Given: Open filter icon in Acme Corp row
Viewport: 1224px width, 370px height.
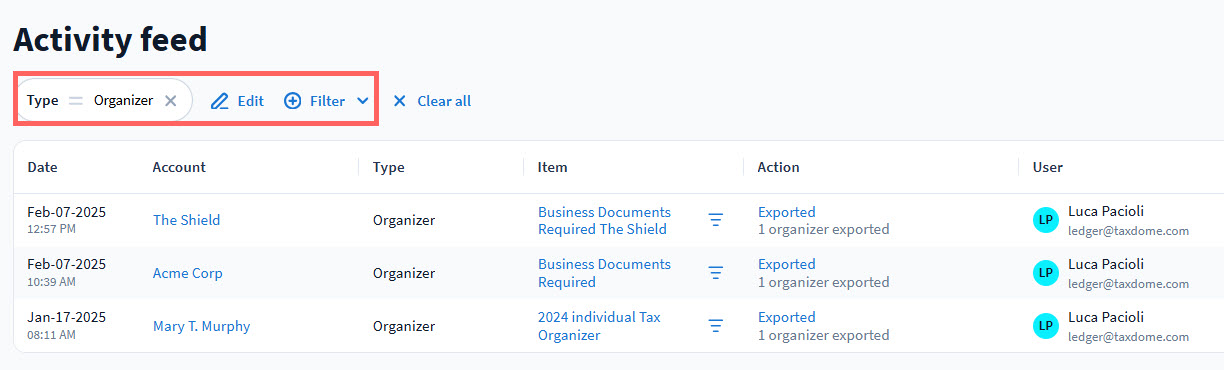Looking at the screenshot, I should pos(716,272).
